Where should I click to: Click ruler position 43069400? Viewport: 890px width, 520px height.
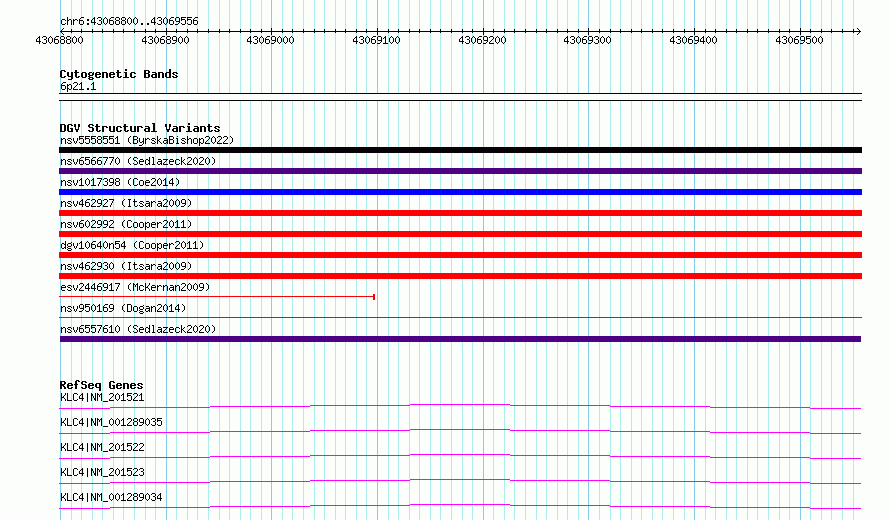pyautogui.click(x=694, y=40)
